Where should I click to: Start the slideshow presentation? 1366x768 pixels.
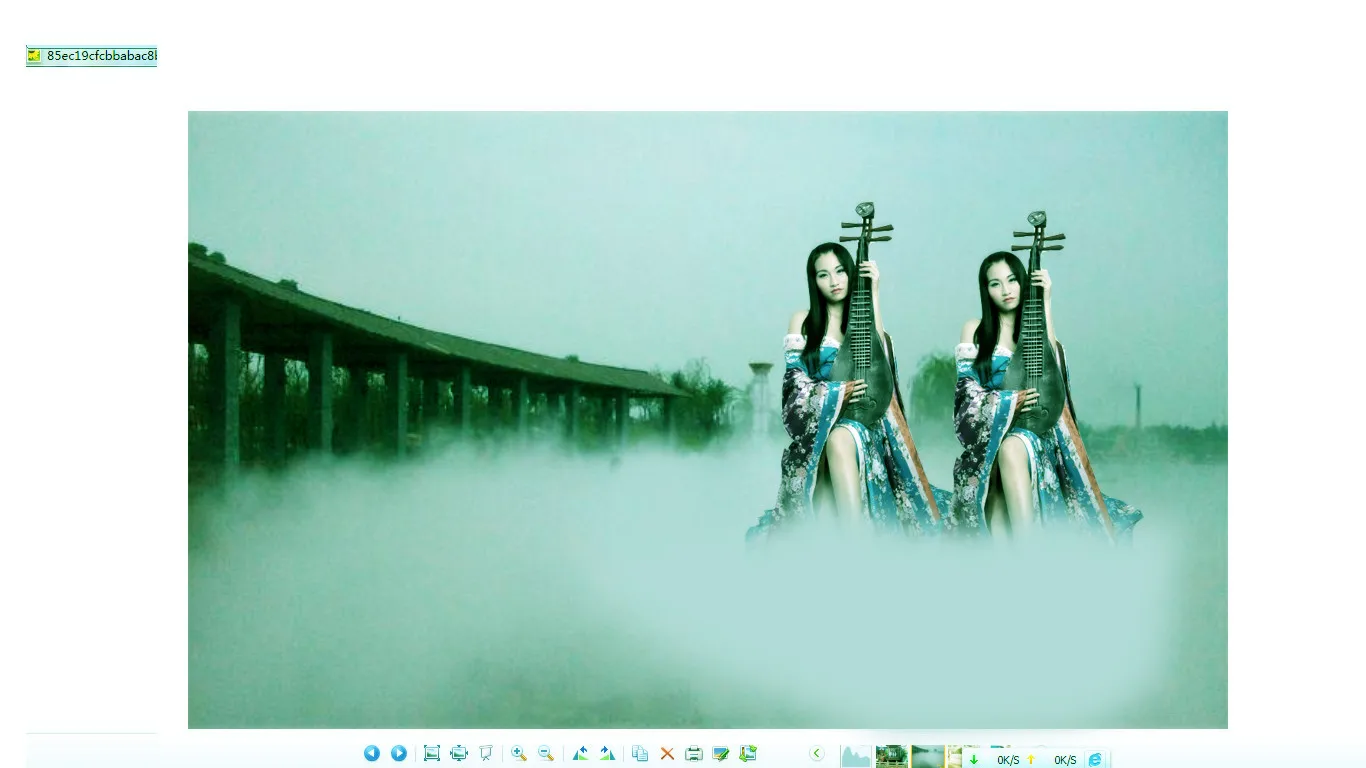[x=486, y=753]
